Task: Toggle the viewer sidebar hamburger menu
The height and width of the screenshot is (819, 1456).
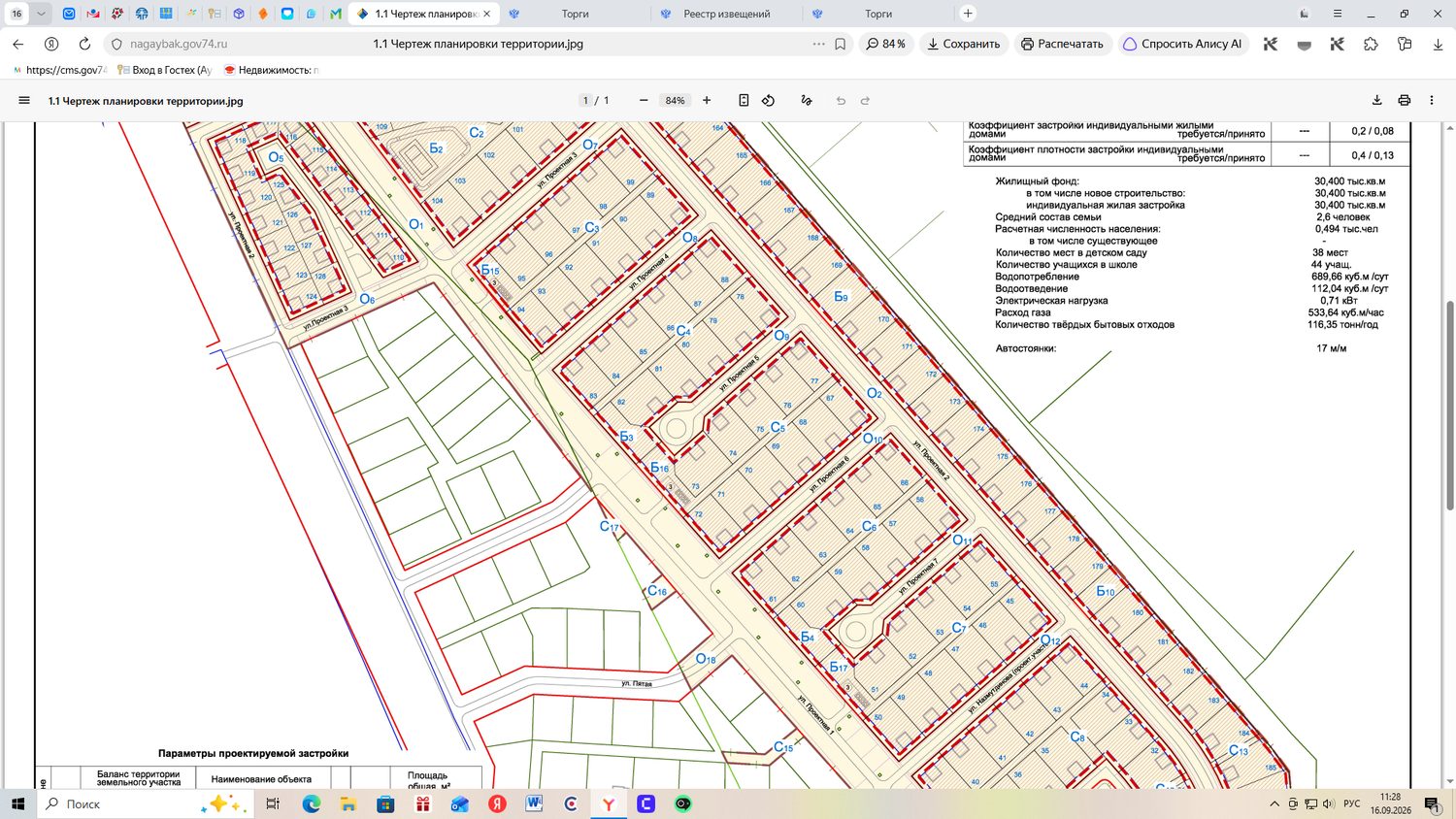Action: click(24, 100)
